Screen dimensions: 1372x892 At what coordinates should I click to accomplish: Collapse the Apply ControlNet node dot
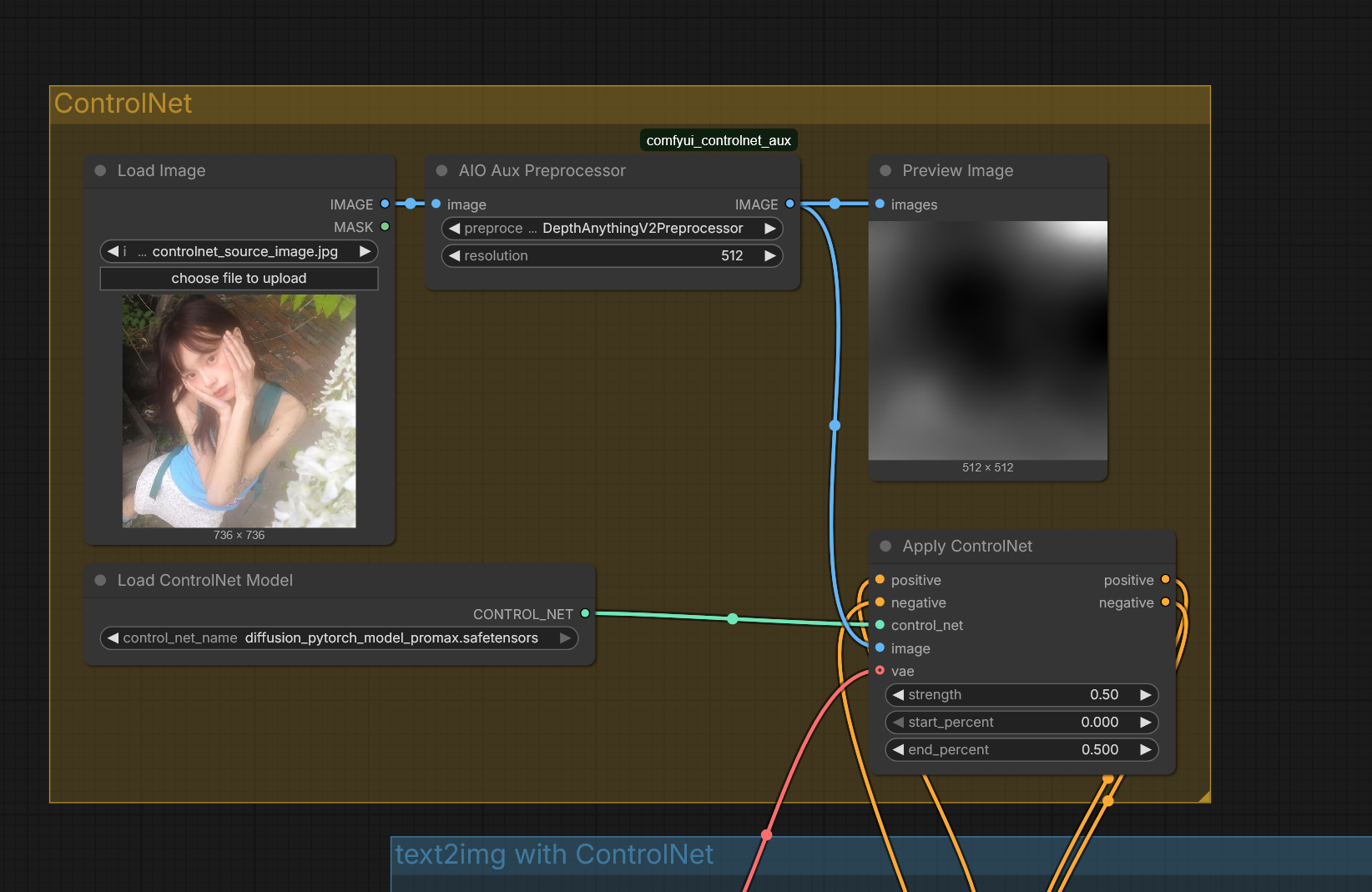[885, 546]
